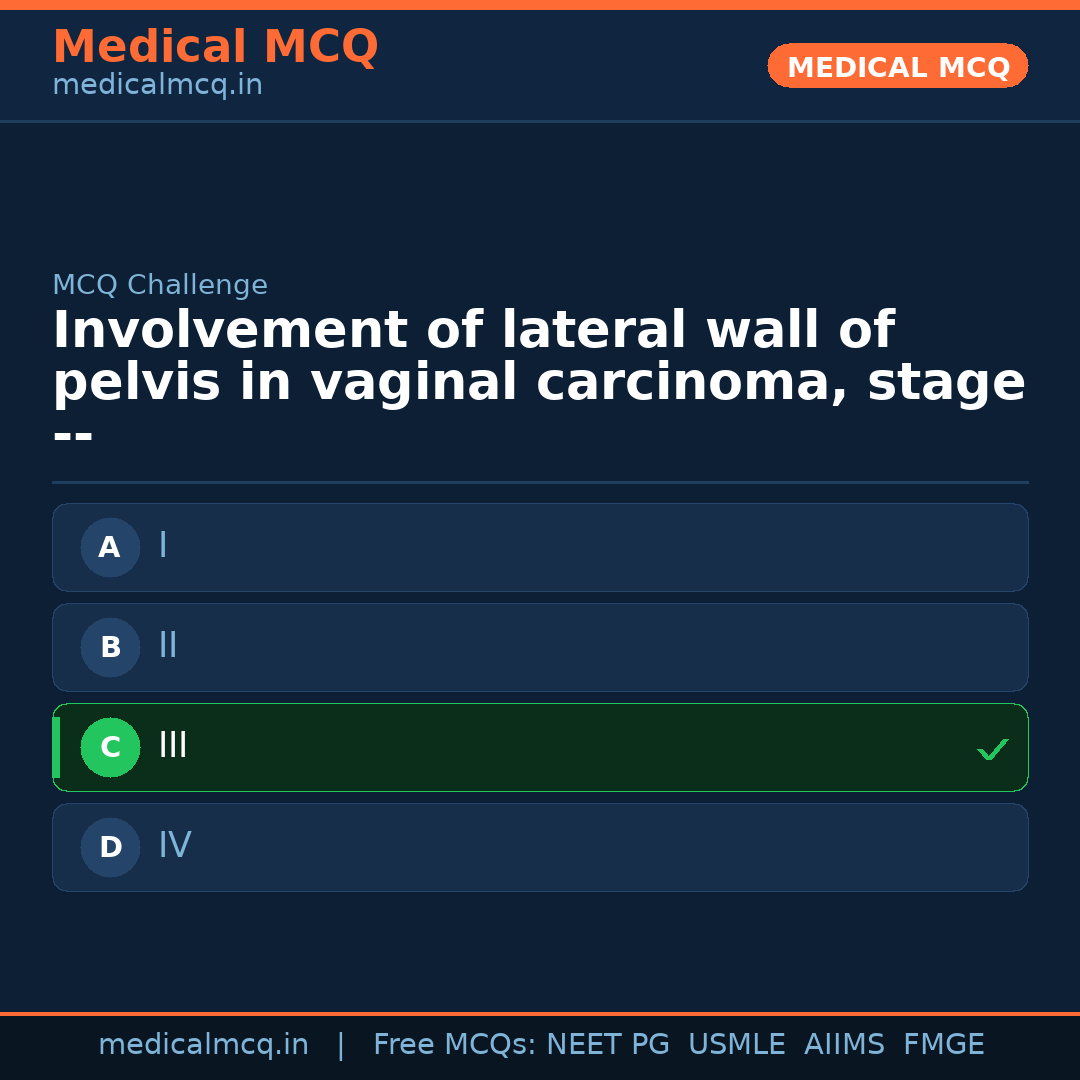
Task: Click the green checkmark on option C
Action: coord(992,749)
